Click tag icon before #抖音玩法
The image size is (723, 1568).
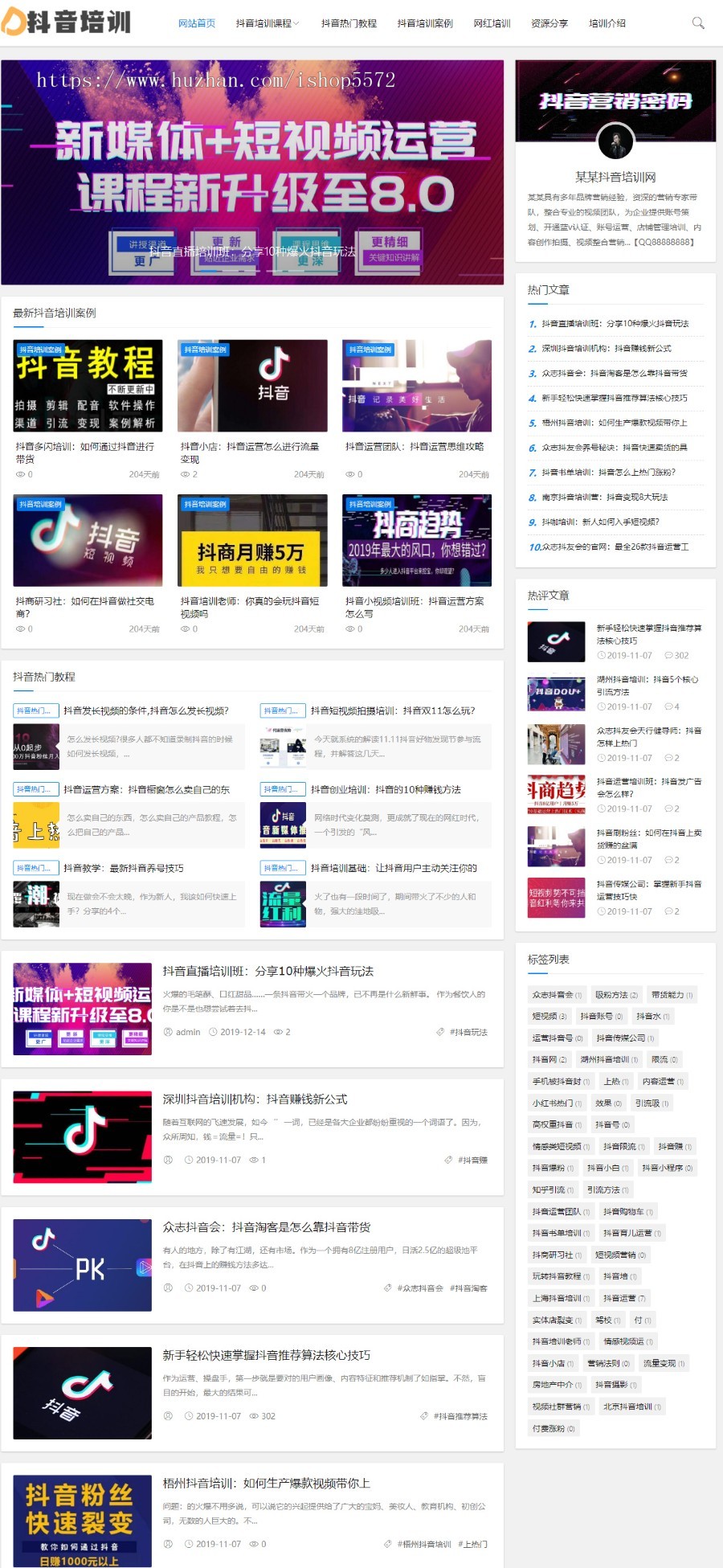[440, 1032]
